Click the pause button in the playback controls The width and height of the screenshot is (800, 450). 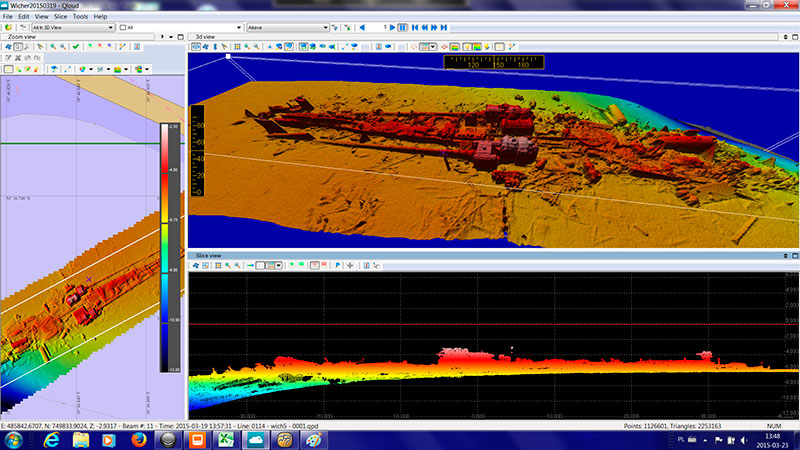(403, 28)
